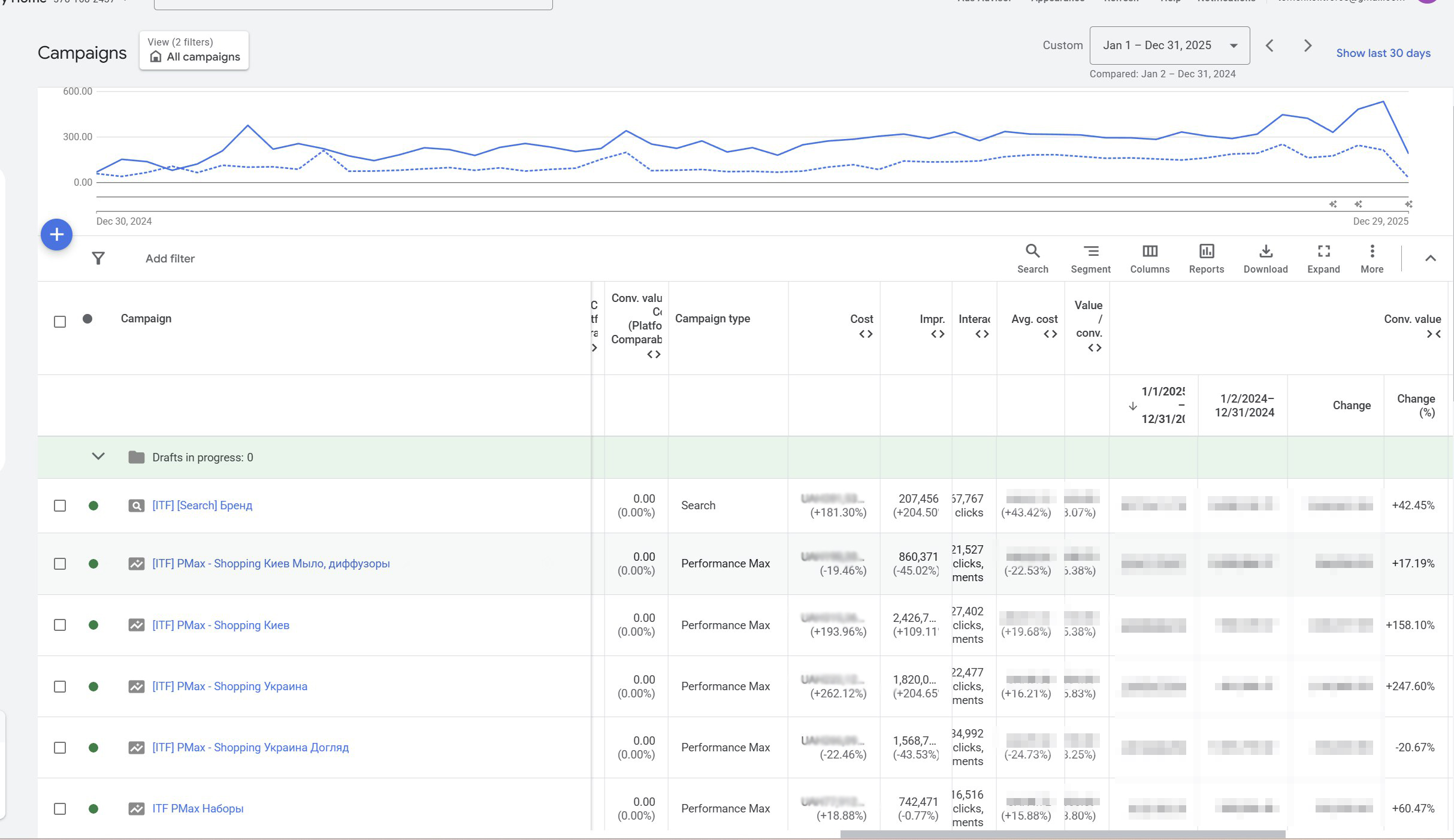The image size is (1454, 840).
Task: Download the campaigns table
Action: (x=1265, y=258)
